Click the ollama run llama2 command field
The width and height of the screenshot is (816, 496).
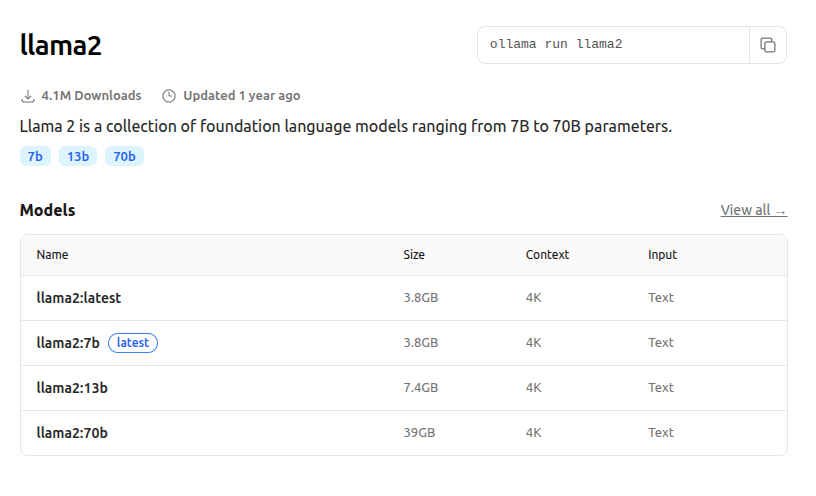click(612, 45)
